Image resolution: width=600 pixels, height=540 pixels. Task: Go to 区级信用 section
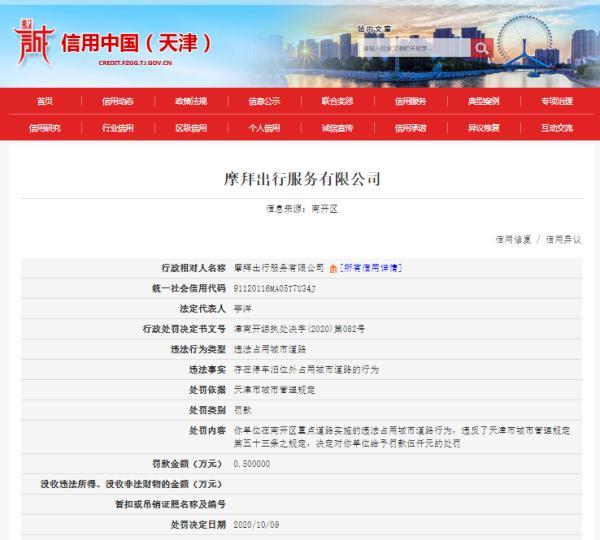191,128
